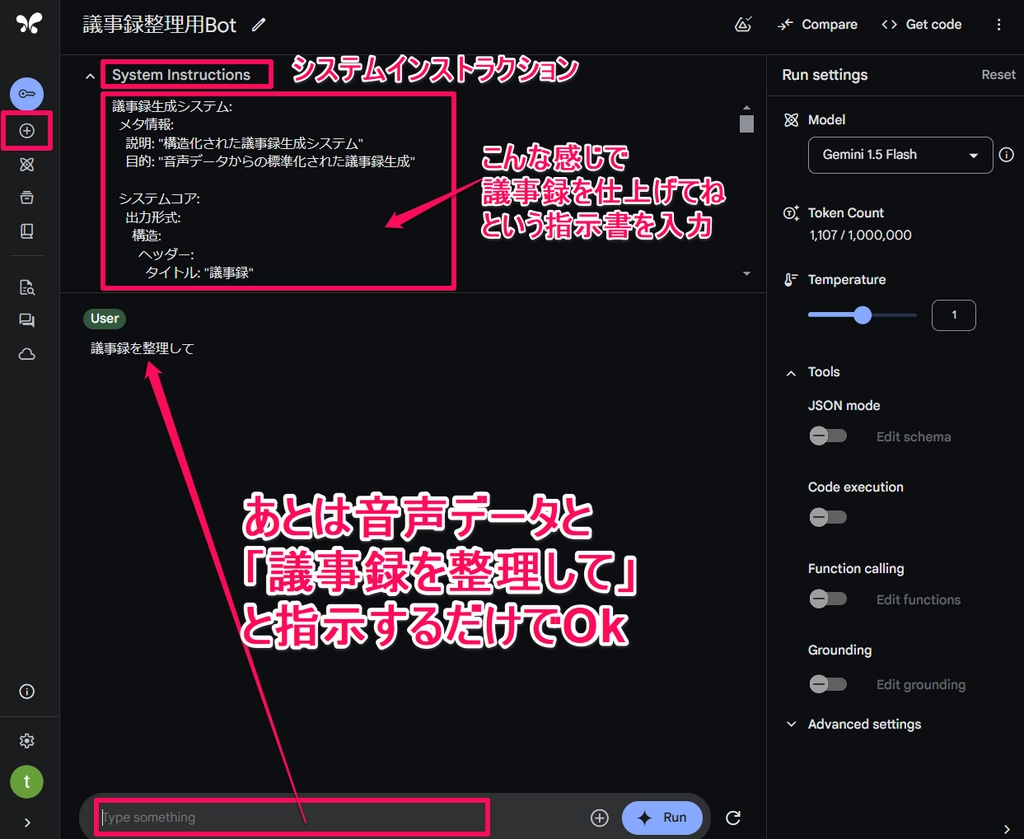The width and height of the screenshot is (1024, 839).
Task: Open the Compare mode
Action: click(818, 24)
